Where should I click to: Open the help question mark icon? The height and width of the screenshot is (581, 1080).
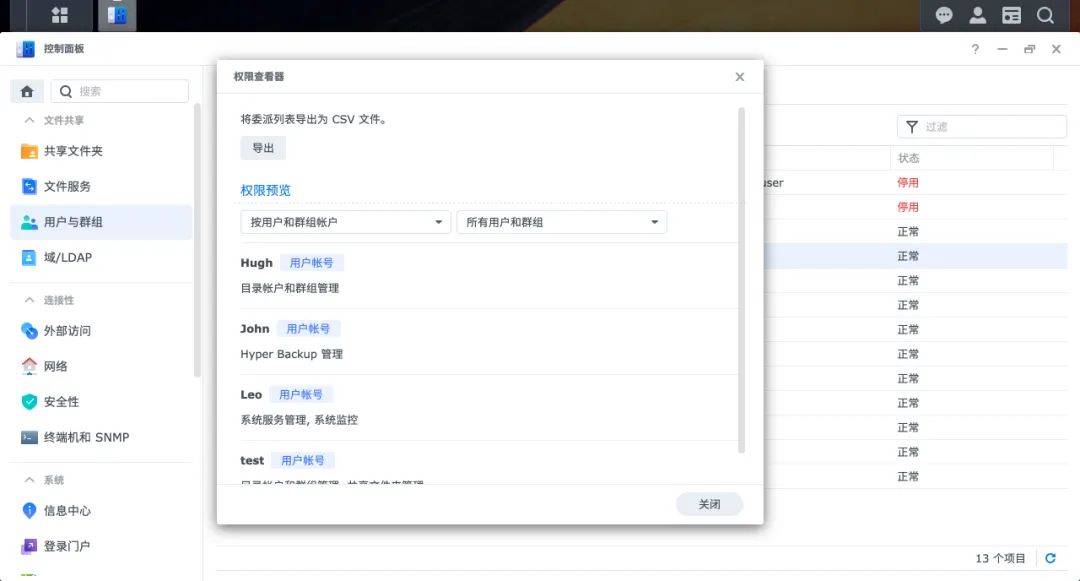click(975, 49)
